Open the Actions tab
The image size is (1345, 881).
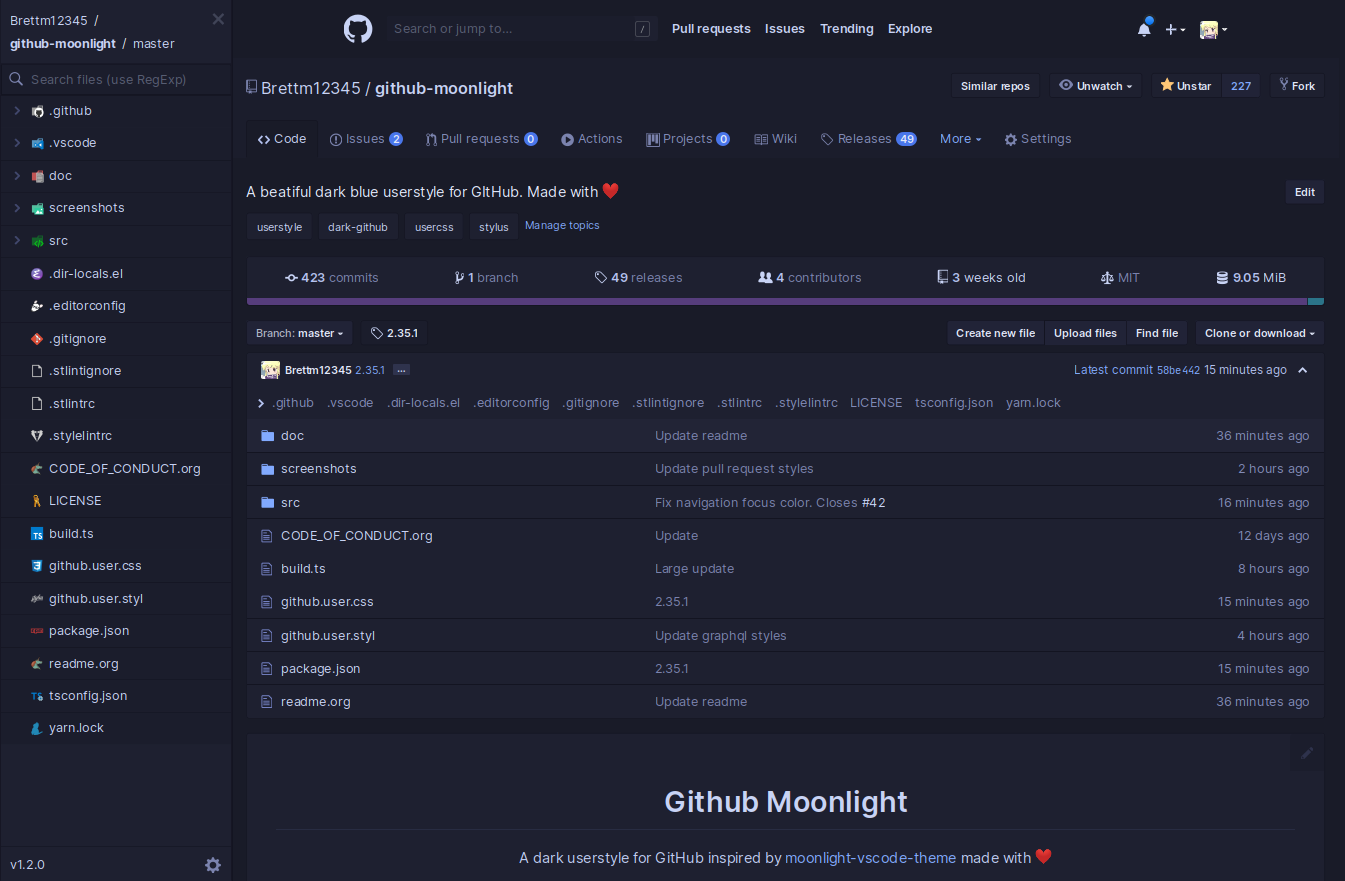click(592, 139)
